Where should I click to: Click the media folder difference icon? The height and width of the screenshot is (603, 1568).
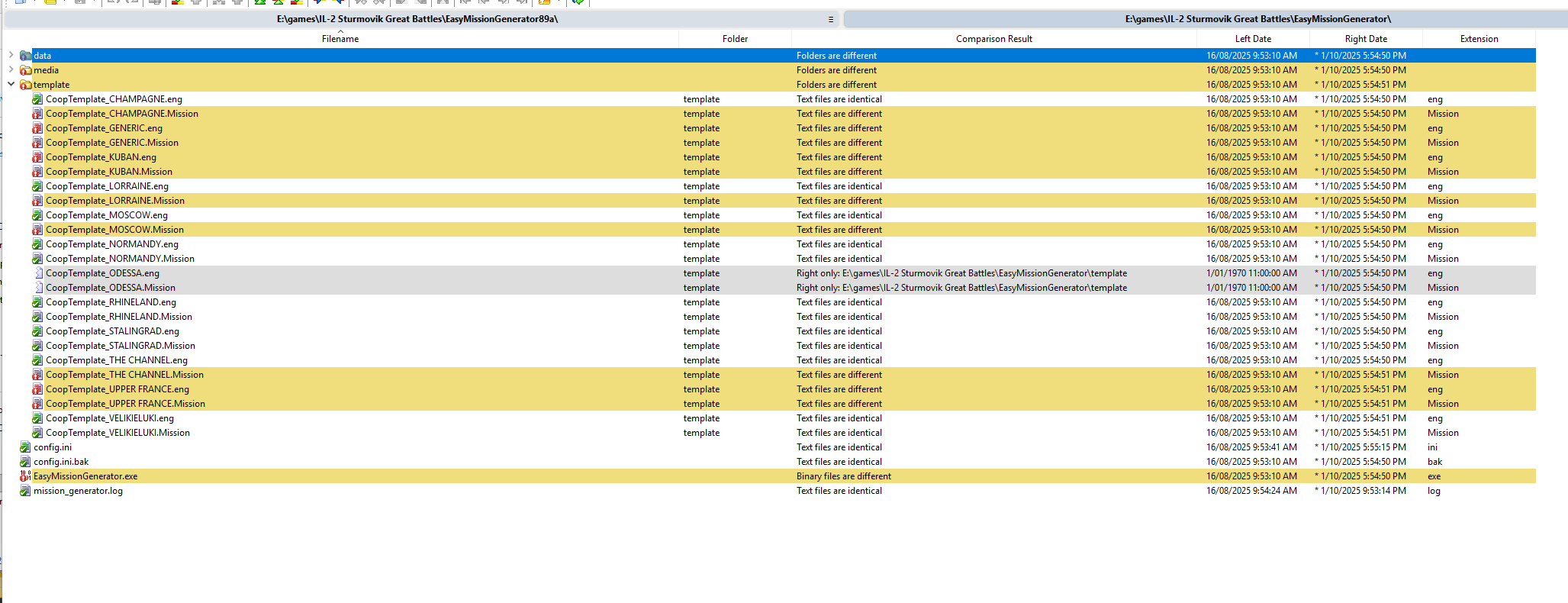pos(26,70)
